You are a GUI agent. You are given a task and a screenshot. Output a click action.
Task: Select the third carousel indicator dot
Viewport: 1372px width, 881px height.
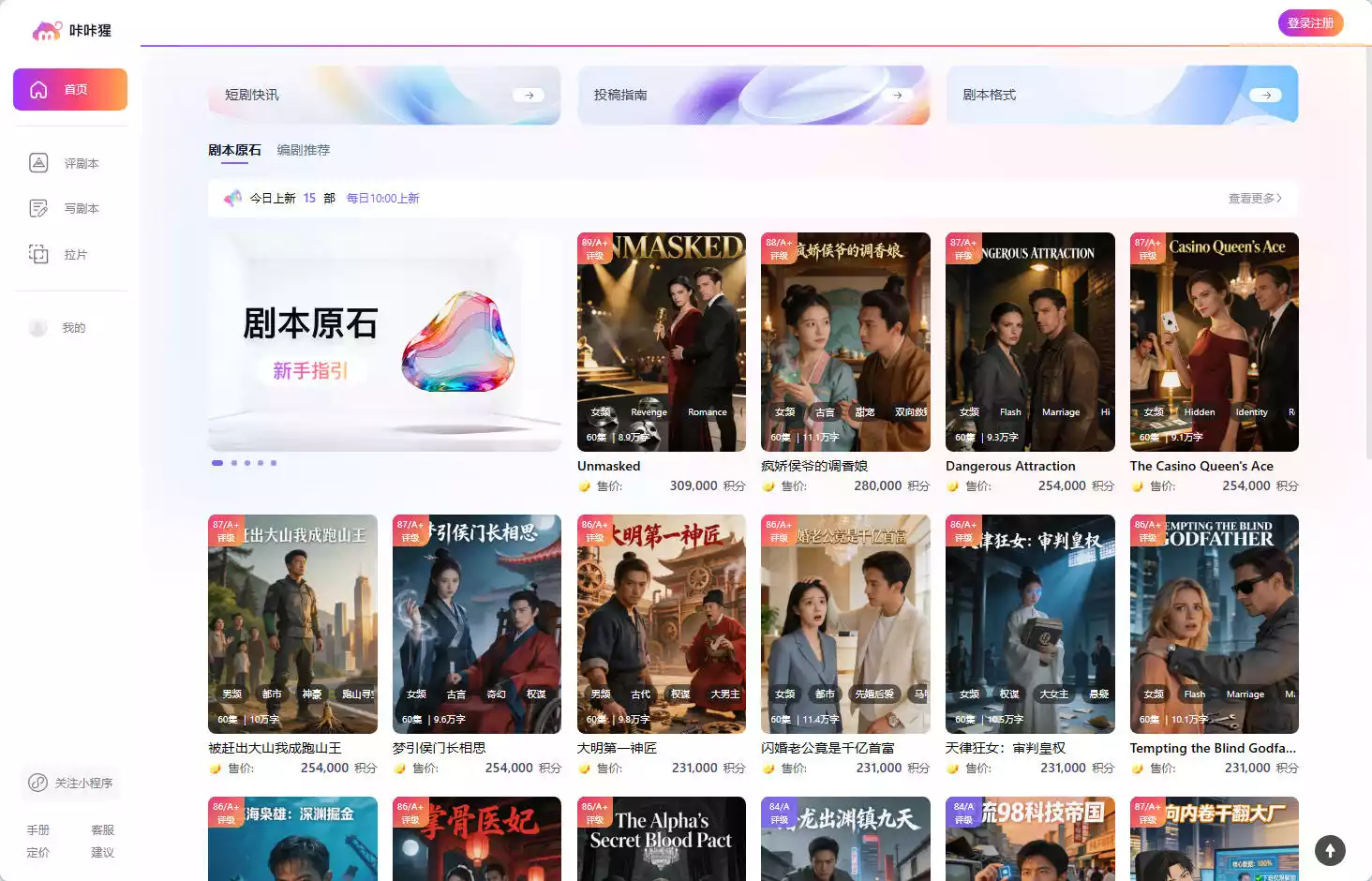click(247, 463)
